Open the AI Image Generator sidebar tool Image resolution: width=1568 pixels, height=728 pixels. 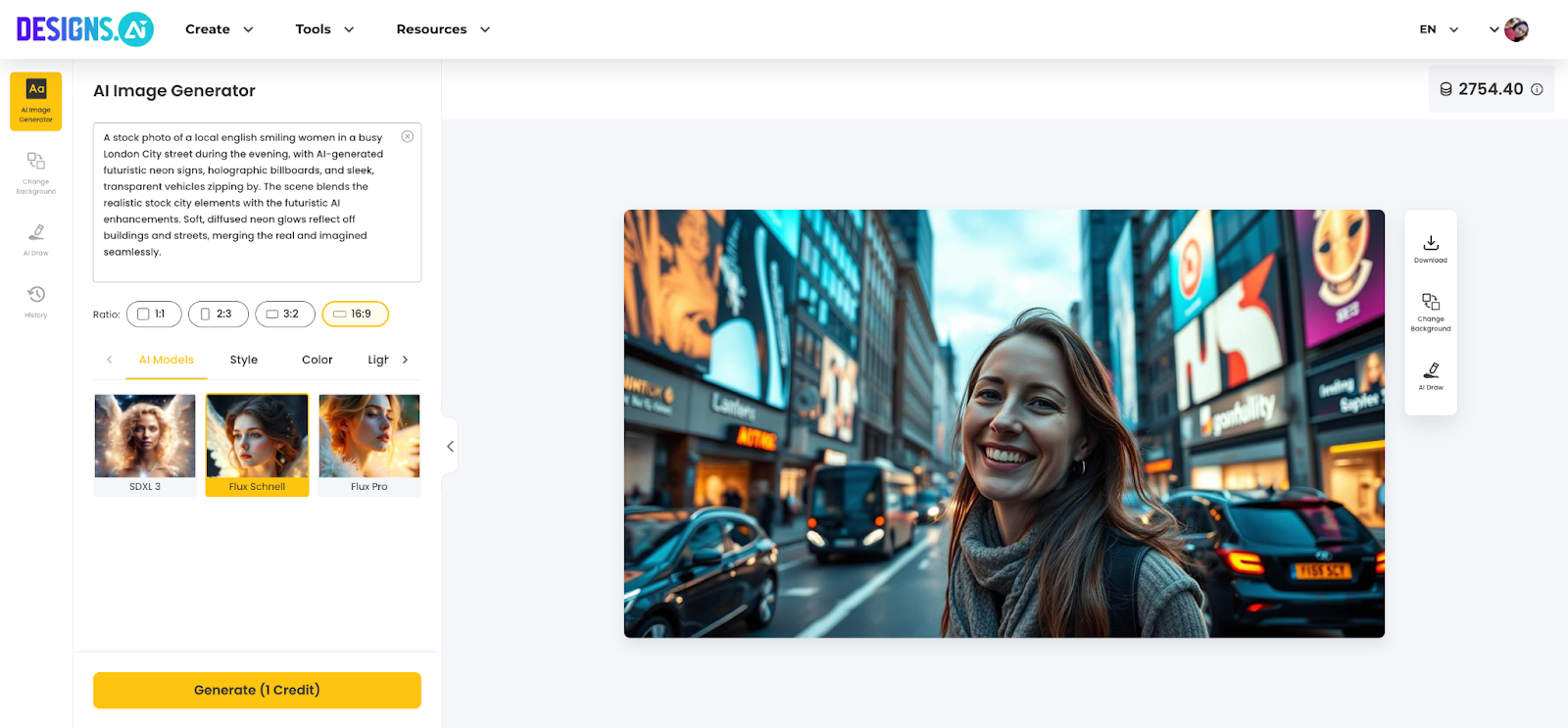36,101
